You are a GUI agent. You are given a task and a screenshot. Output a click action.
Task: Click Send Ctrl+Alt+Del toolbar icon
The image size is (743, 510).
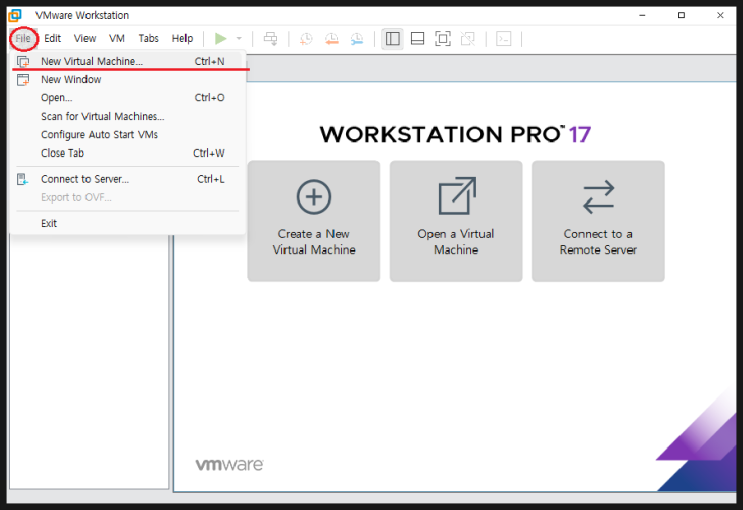[271, 38]
